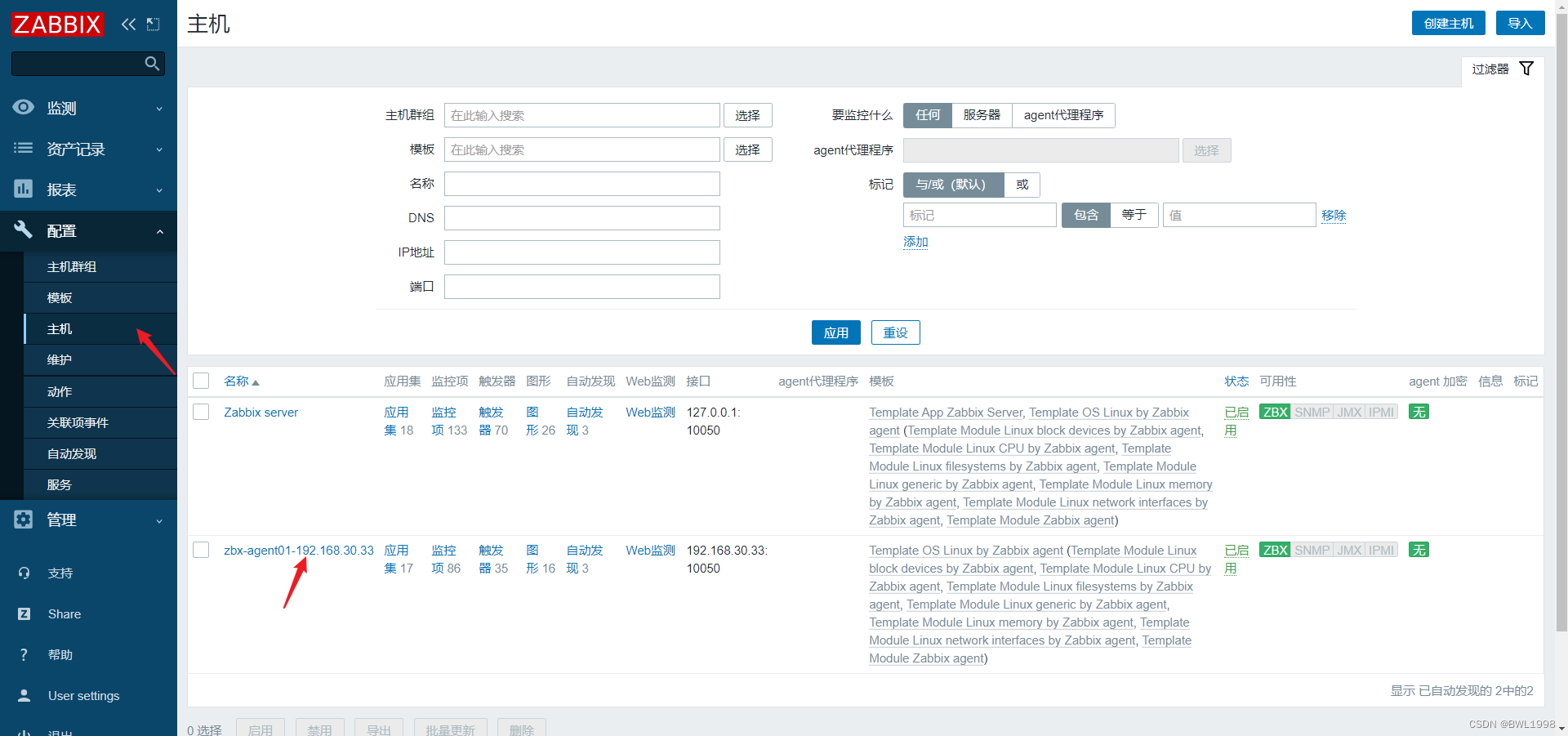Click the headset icon for 支持
The image size is (1568, 736).
(24, 573)
